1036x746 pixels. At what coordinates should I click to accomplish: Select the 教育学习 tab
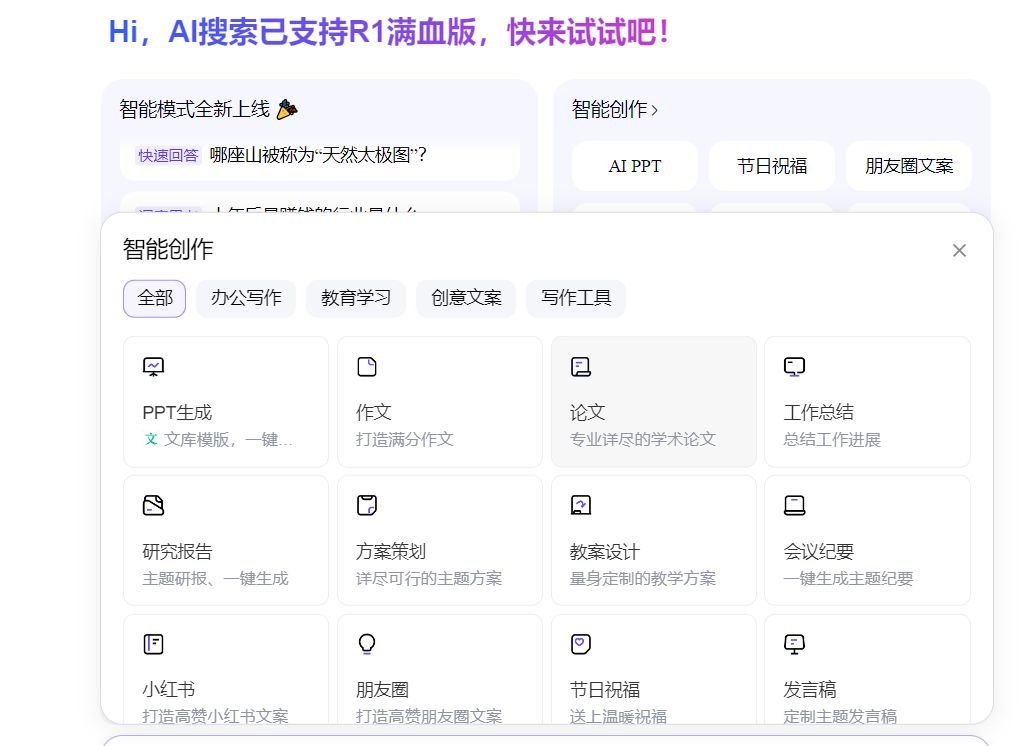tap(356, 298)
